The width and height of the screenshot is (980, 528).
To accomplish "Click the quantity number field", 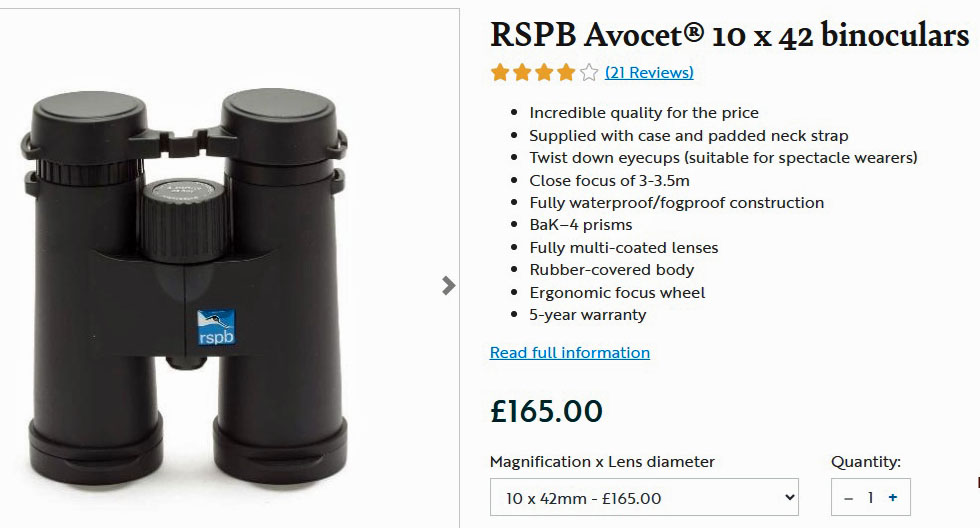I will pyautogui.click(x=871, y=498).
